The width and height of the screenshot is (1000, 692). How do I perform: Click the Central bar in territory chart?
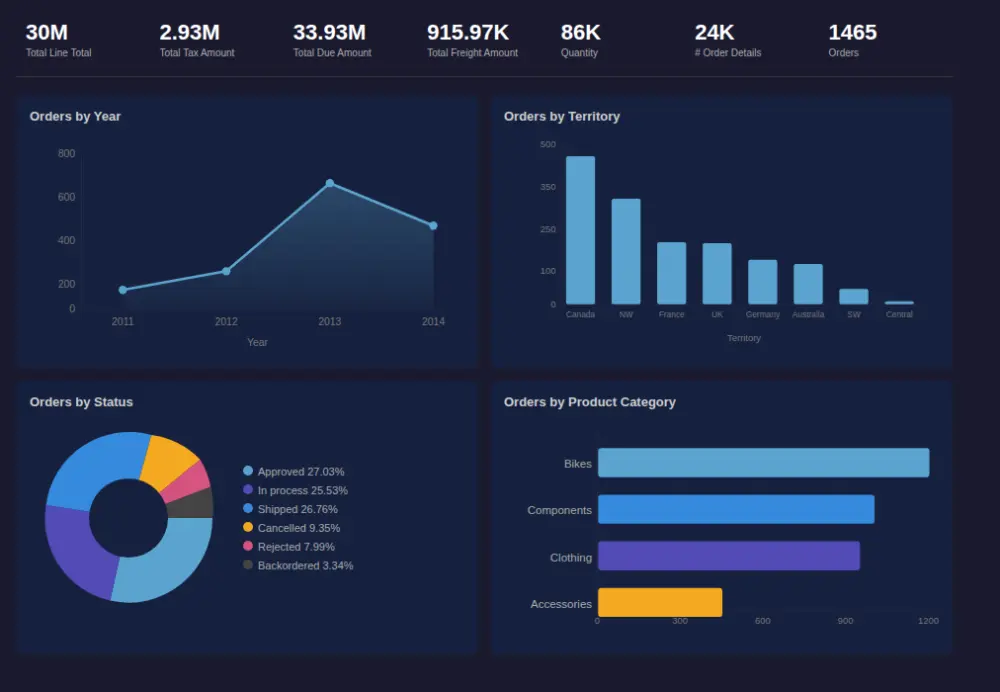[x=899, y=303]
